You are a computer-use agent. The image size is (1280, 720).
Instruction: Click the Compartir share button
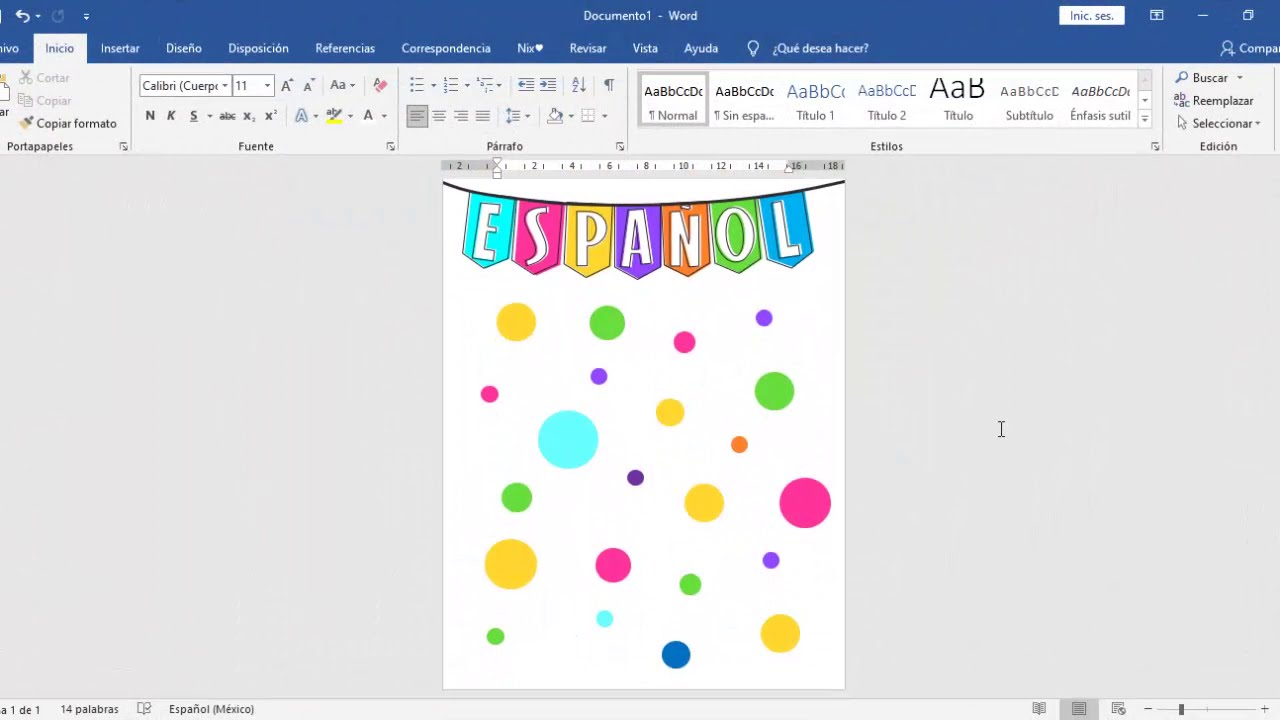(1250, 48)
